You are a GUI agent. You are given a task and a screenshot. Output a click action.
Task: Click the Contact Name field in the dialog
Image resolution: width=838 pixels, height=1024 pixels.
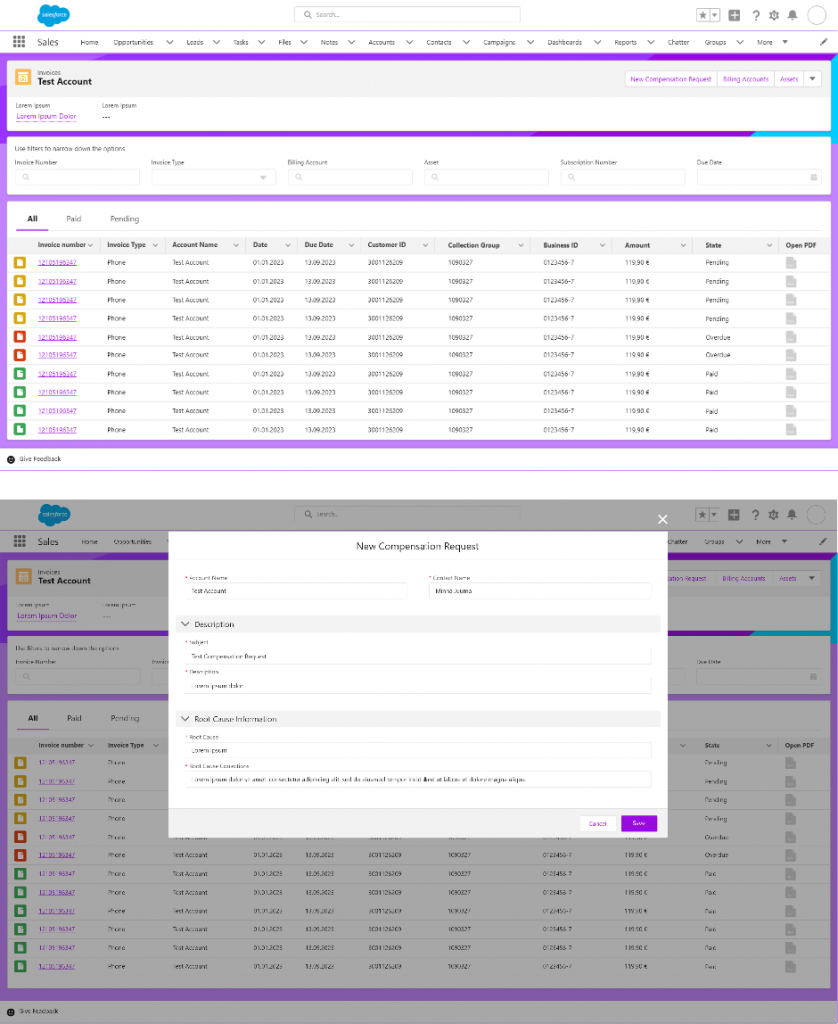539,591
